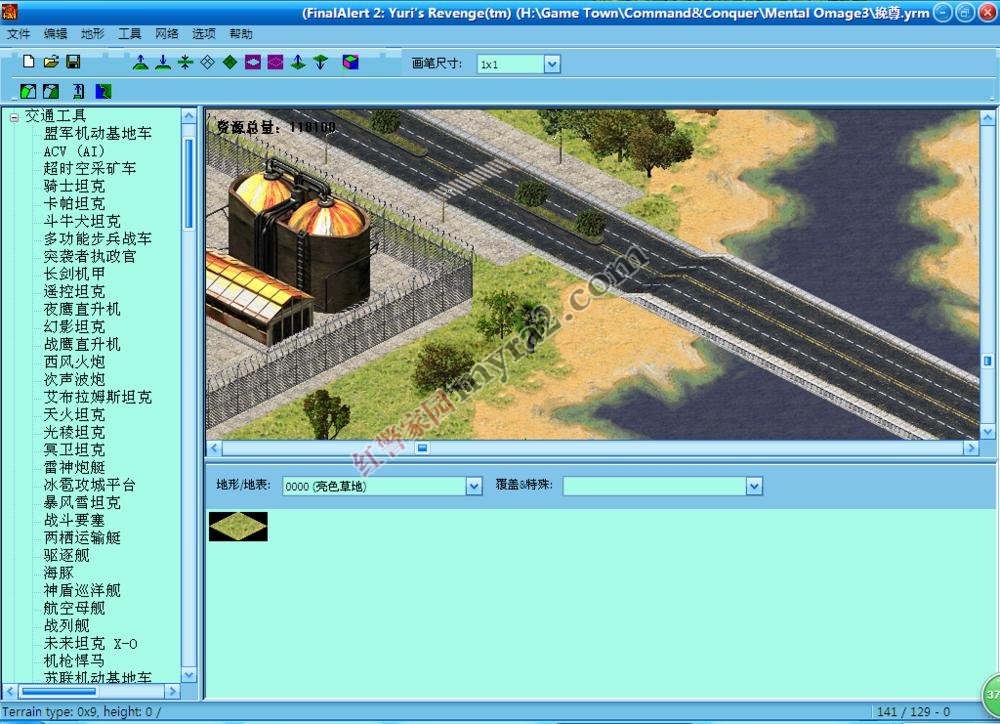The image size is (1000, 724).
Task: Click the first purple square field icon
Action: click(253, 62)
